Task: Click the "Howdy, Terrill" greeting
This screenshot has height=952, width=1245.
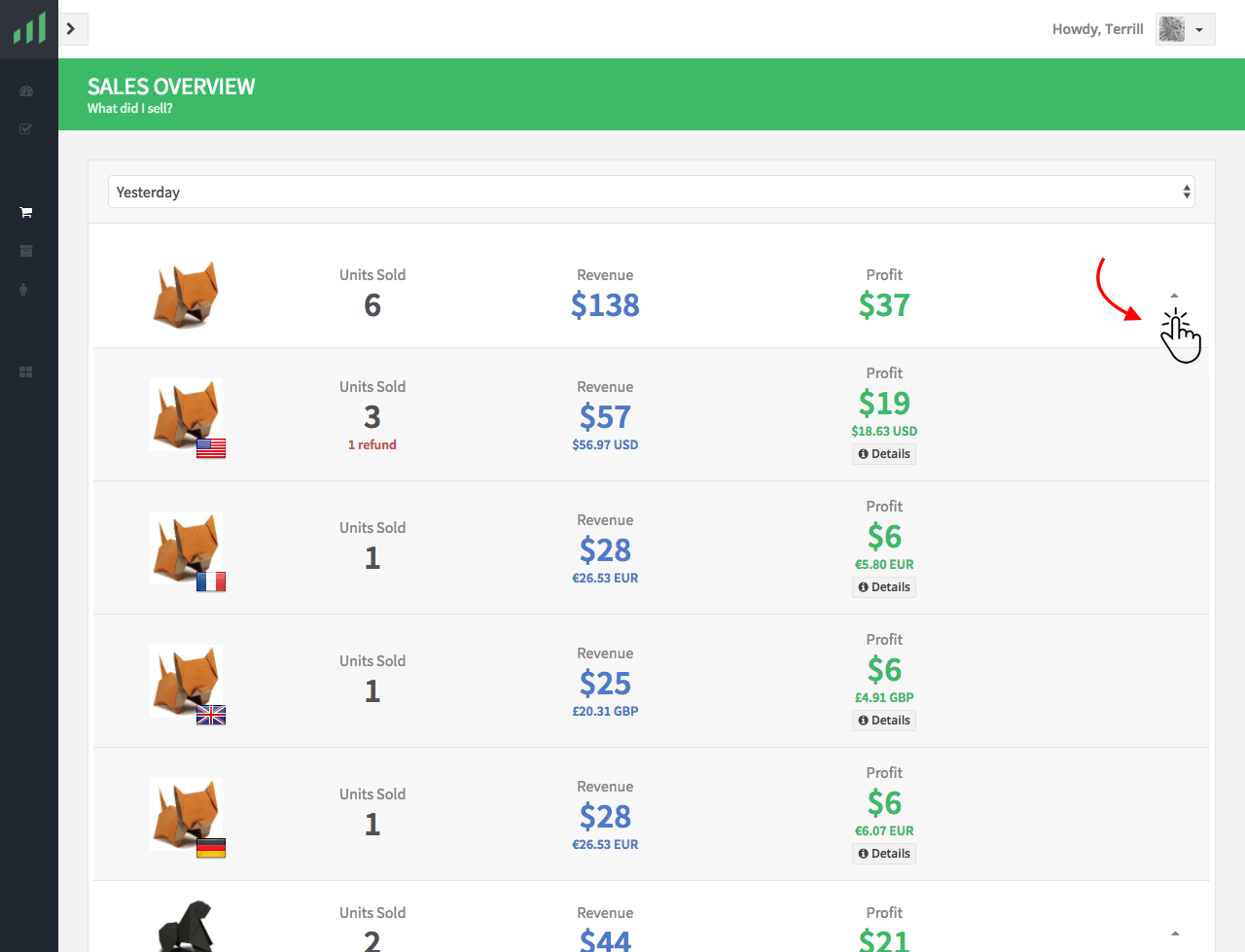Action: point(1097,29)
